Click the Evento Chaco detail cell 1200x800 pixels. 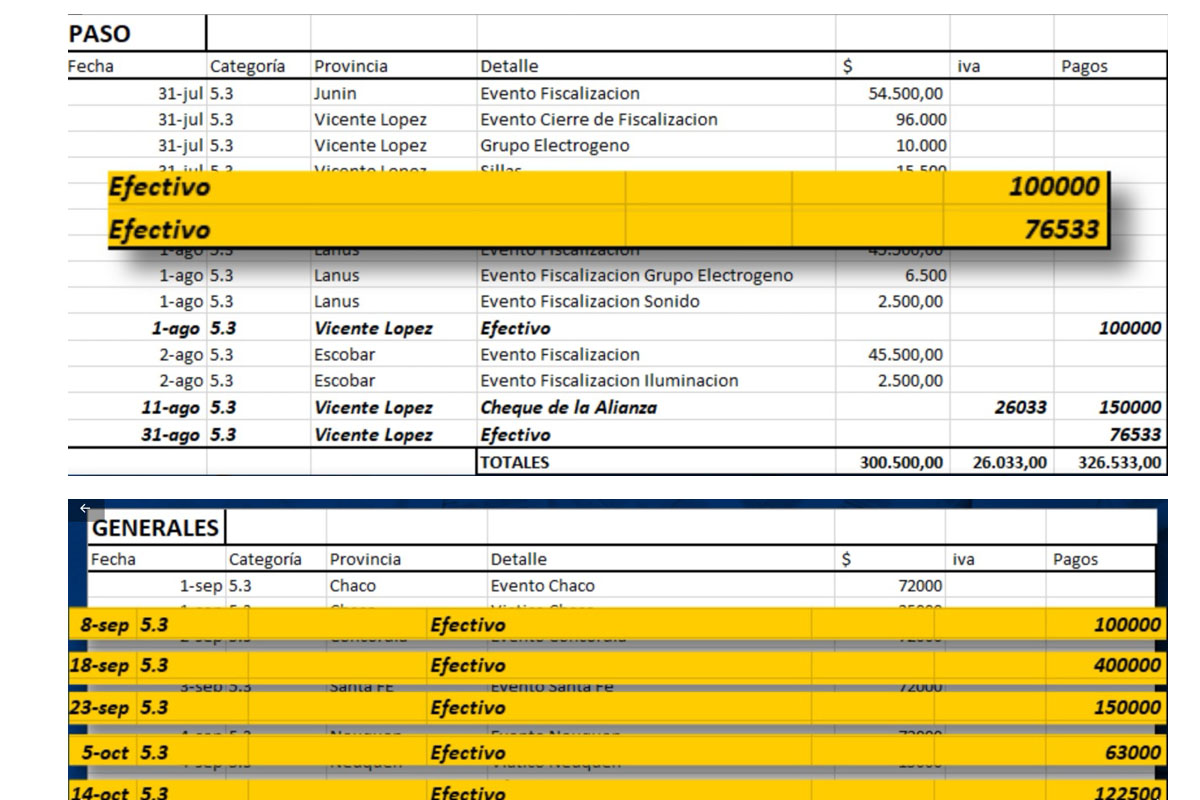coord(542,586)
